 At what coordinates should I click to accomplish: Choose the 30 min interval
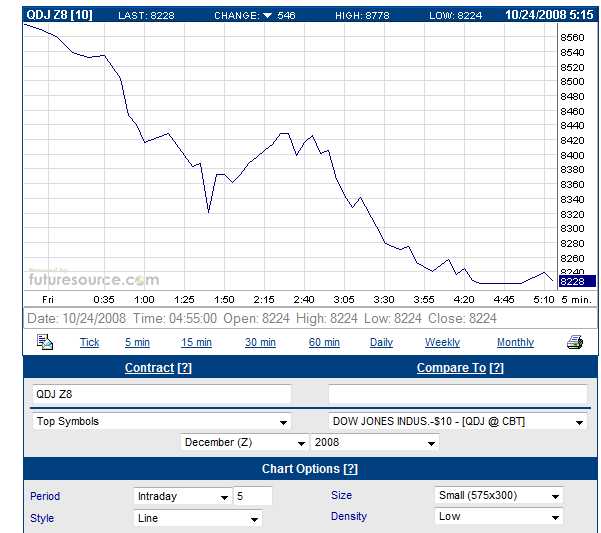260,342
